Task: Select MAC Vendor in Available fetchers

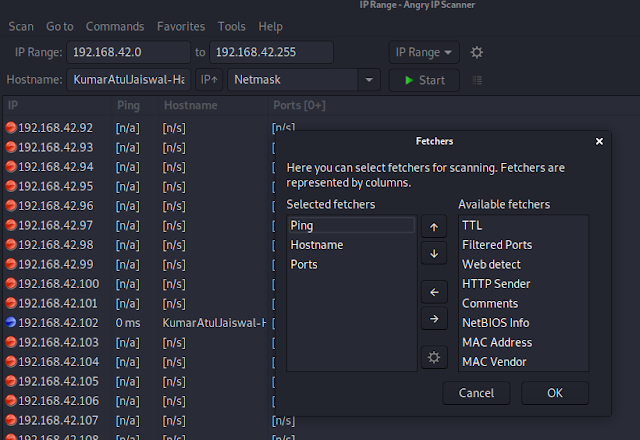Action: 523,362
